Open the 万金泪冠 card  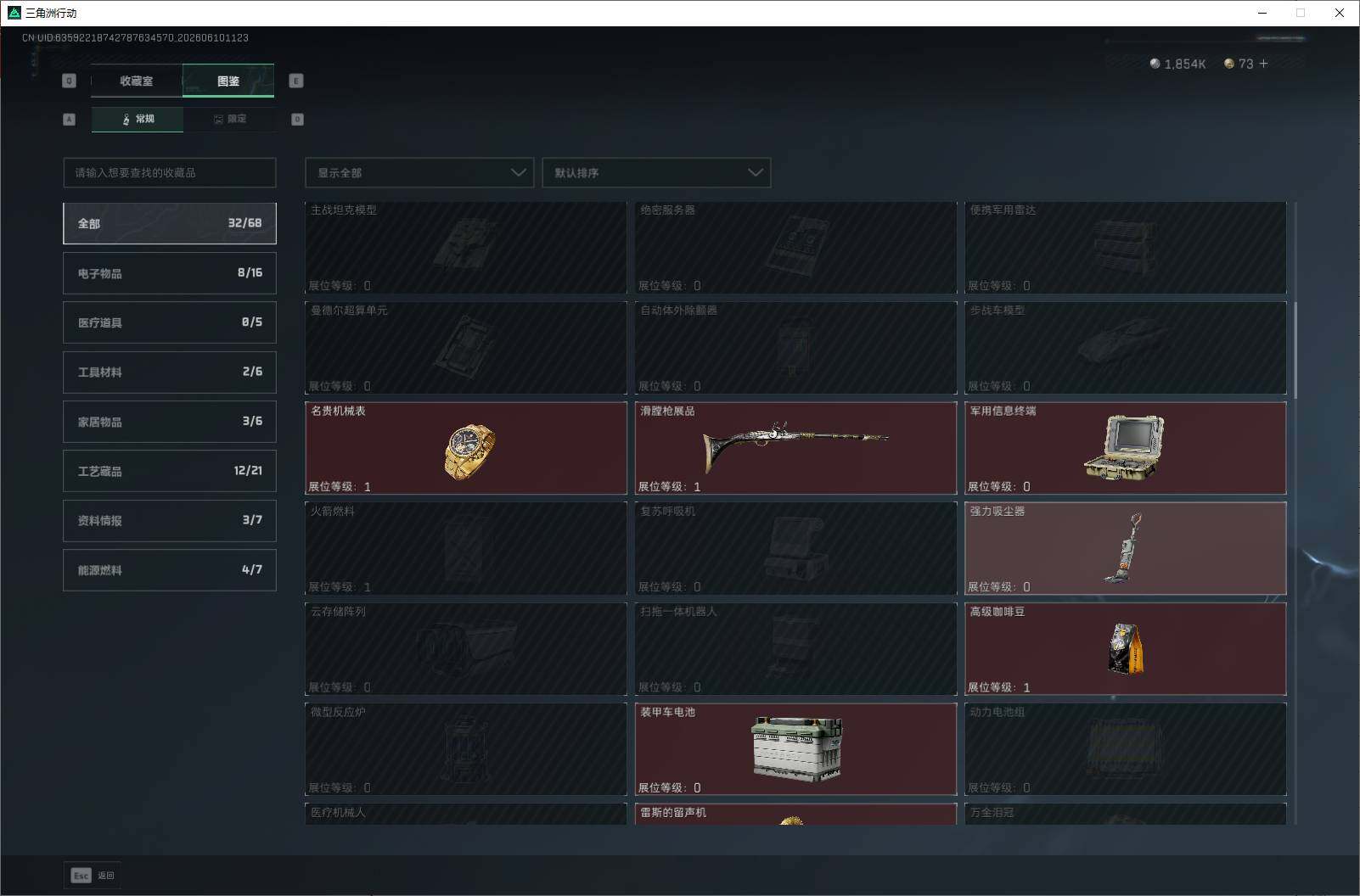pos(1126,814)
